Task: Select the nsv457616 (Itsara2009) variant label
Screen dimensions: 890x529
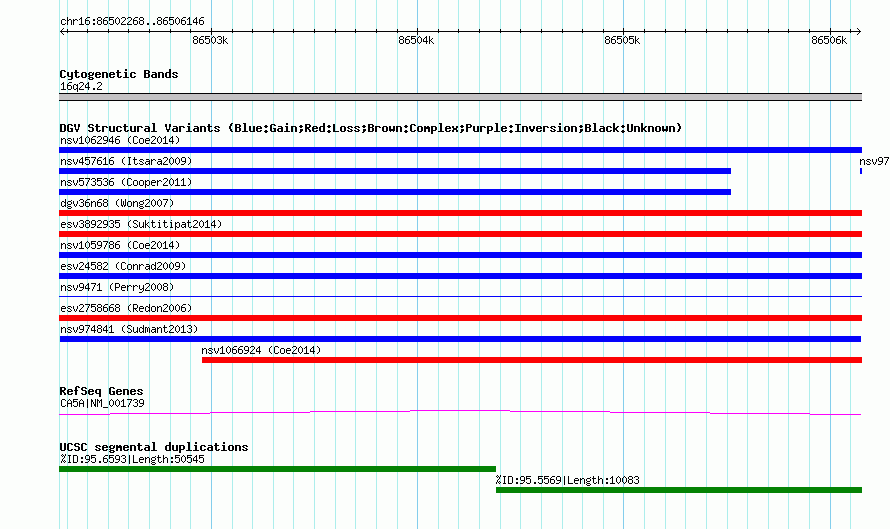Action: pos(126,161)
